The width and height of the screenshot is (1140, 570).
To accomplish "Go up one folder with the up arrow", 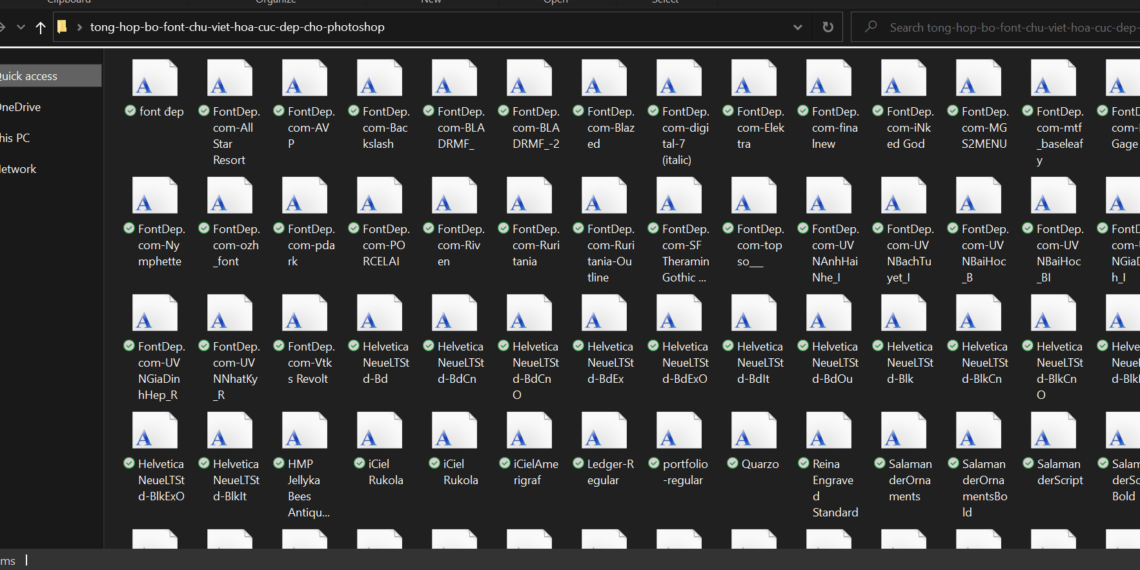I will pos(40,28).
